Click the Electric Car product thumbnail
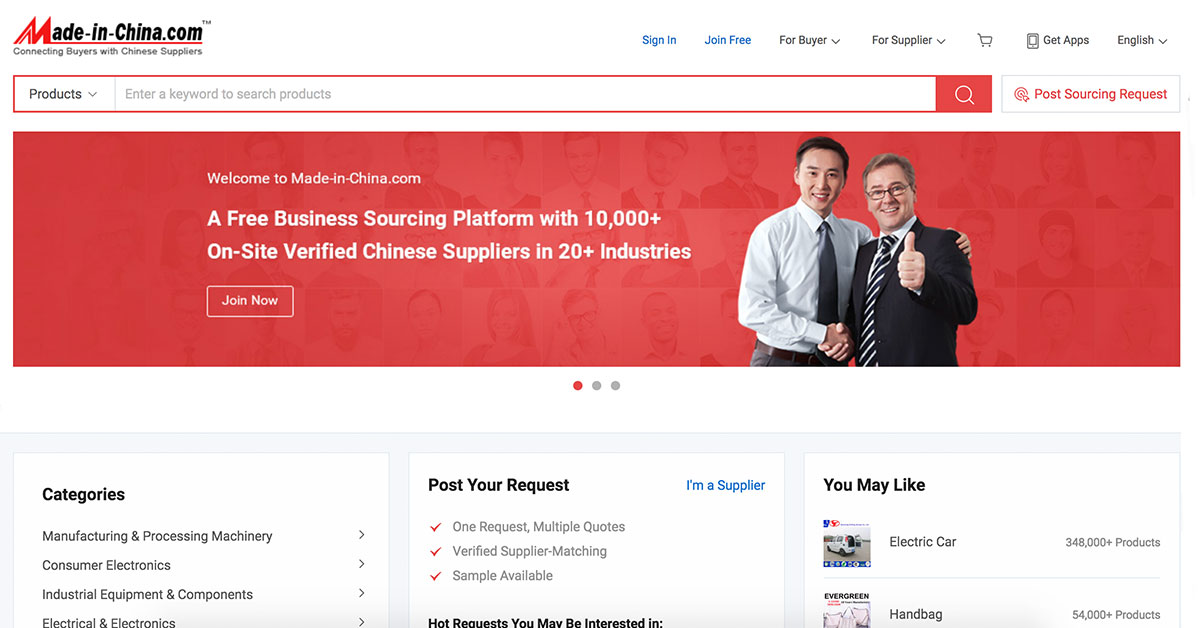The width and height of the screenshot is (1200, 628). point(847,543)
